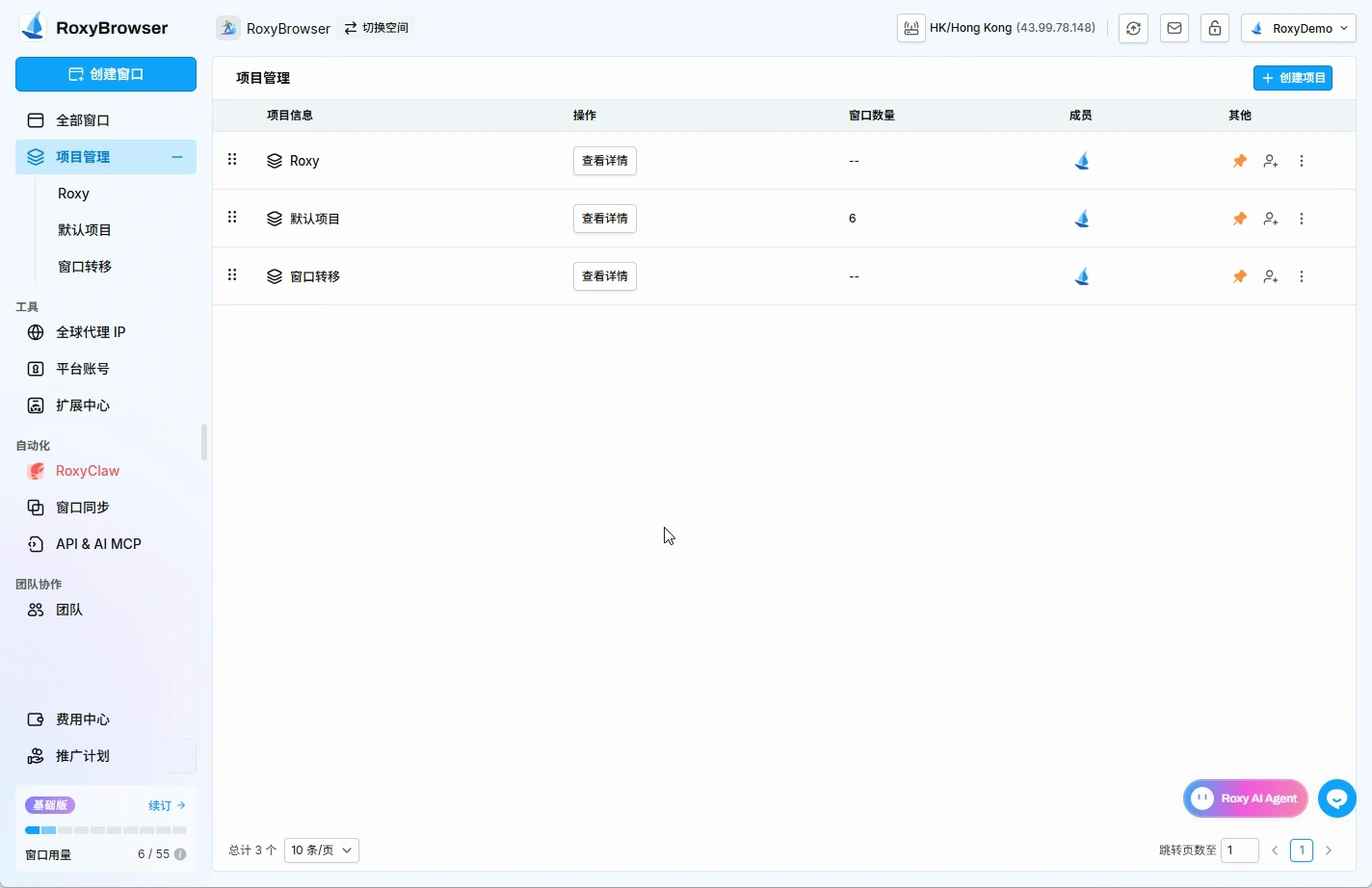The height and width of the screenshot is (888, 1372).
Task: Click the 窗口用量 info icon
Action: [x=180, y=854]
